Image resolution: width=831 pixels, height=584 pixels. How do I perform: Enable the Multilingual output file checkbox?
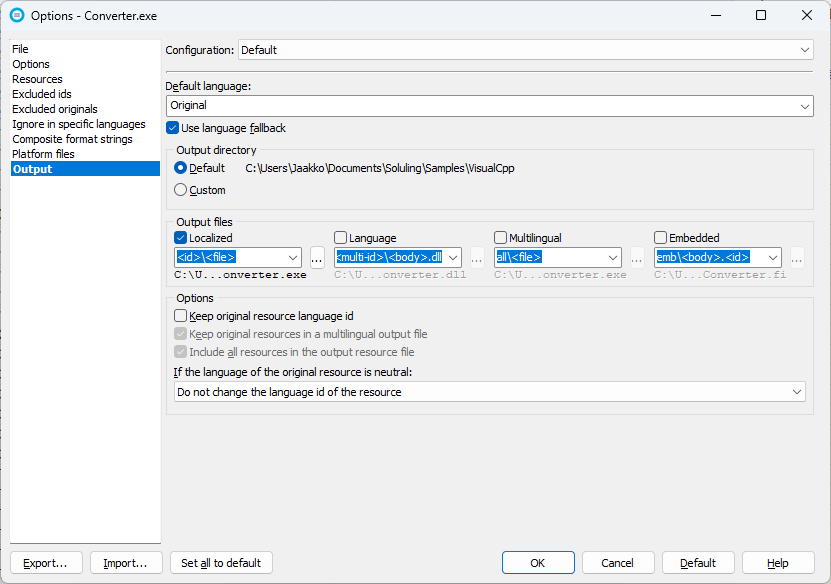click(500, 237)
